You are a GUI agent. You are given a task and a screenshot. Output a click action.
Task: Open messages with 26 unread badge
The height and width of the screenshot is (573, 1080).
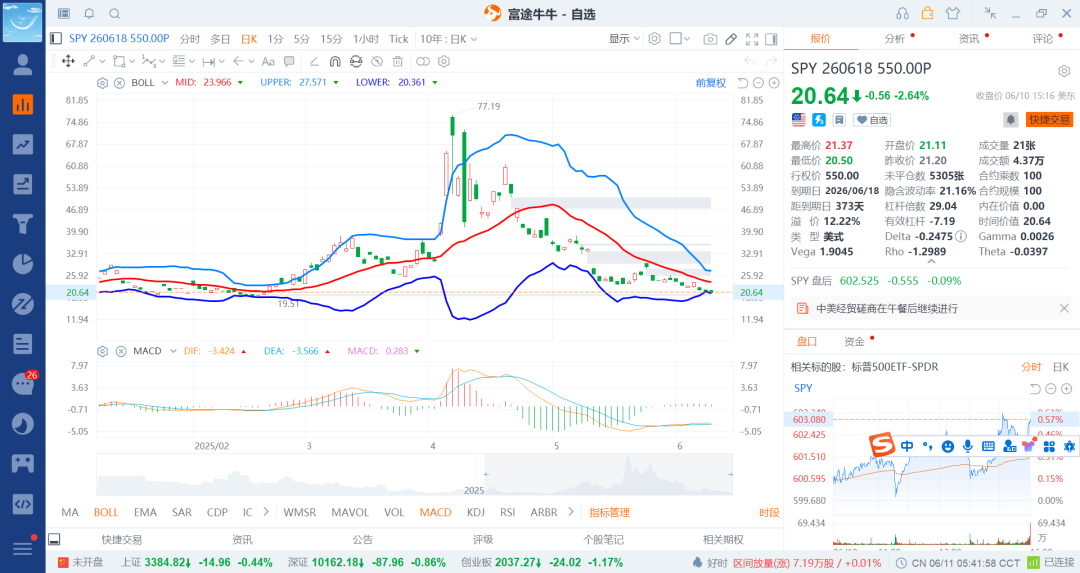pos(24,383)
